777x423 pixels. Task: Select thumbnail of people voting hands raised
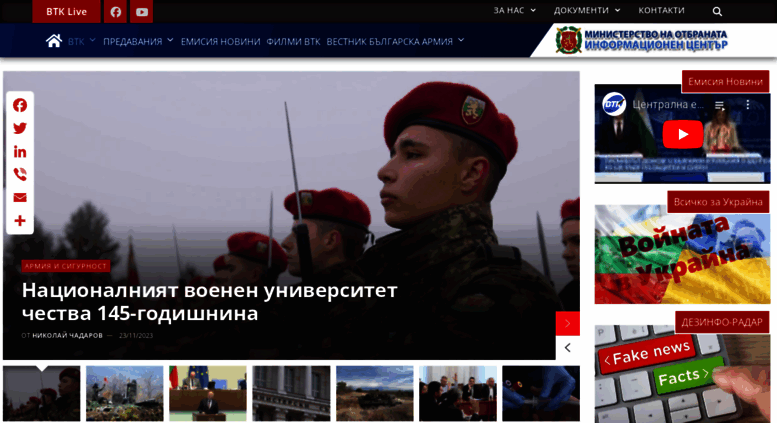point(458,394)
